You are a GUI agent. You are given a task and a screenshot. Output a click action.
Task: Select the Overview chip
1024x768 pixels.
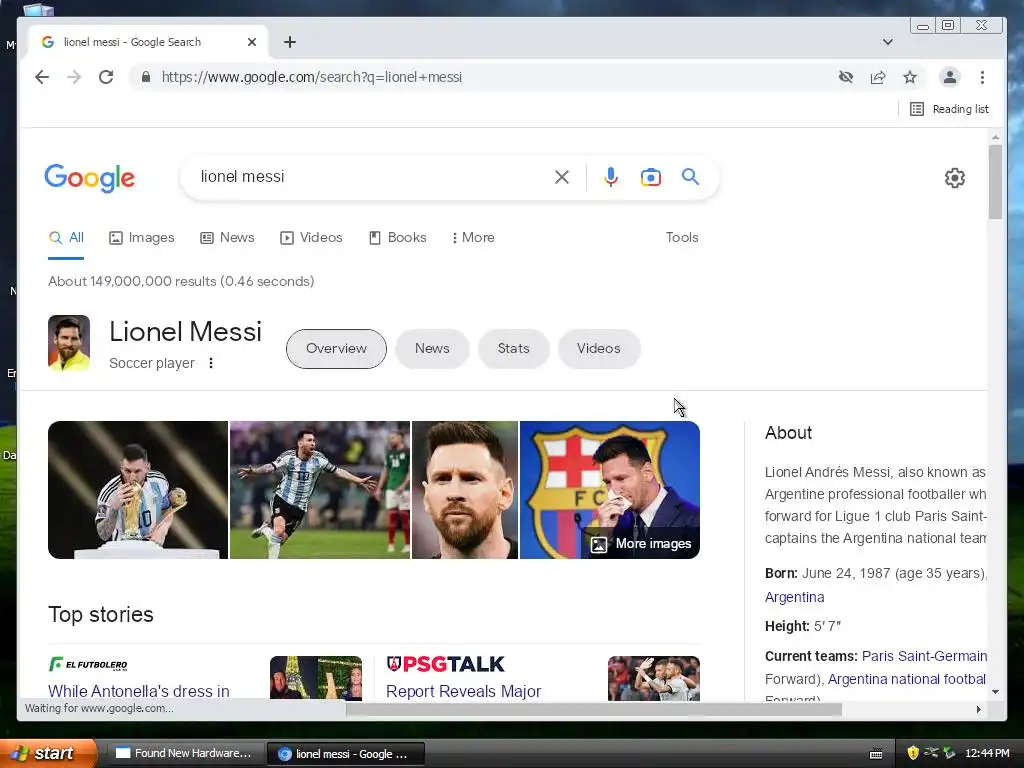[336, 349]
